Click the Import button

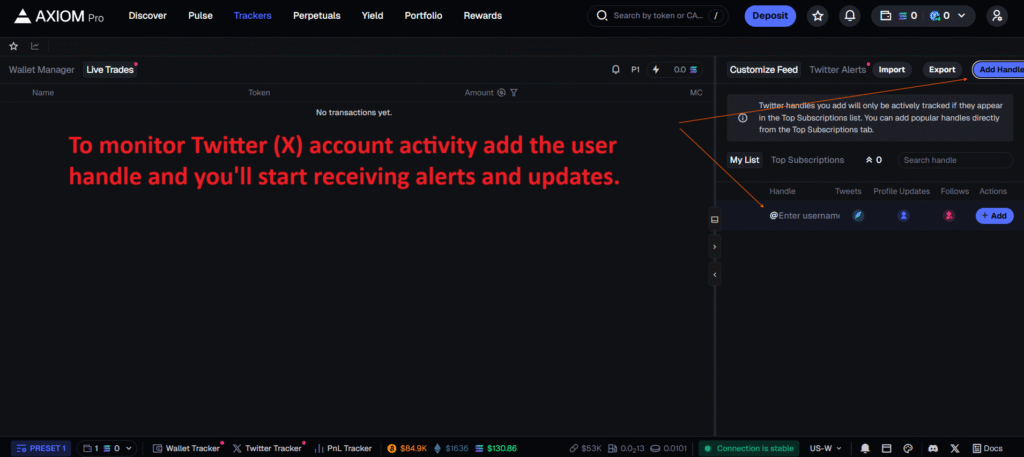coord(891,70)
